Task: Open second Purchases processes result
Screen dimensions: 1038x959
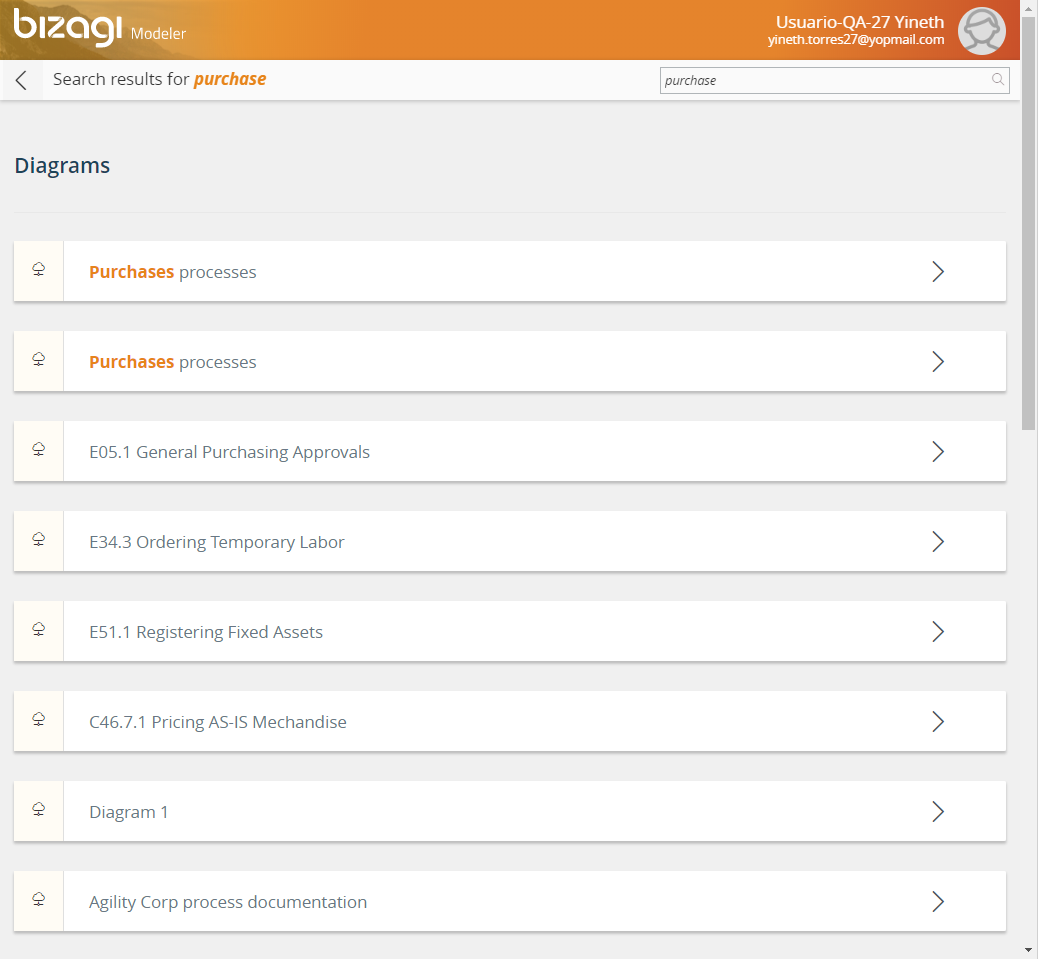Action: pyautogui.click(x=173, y=362)
